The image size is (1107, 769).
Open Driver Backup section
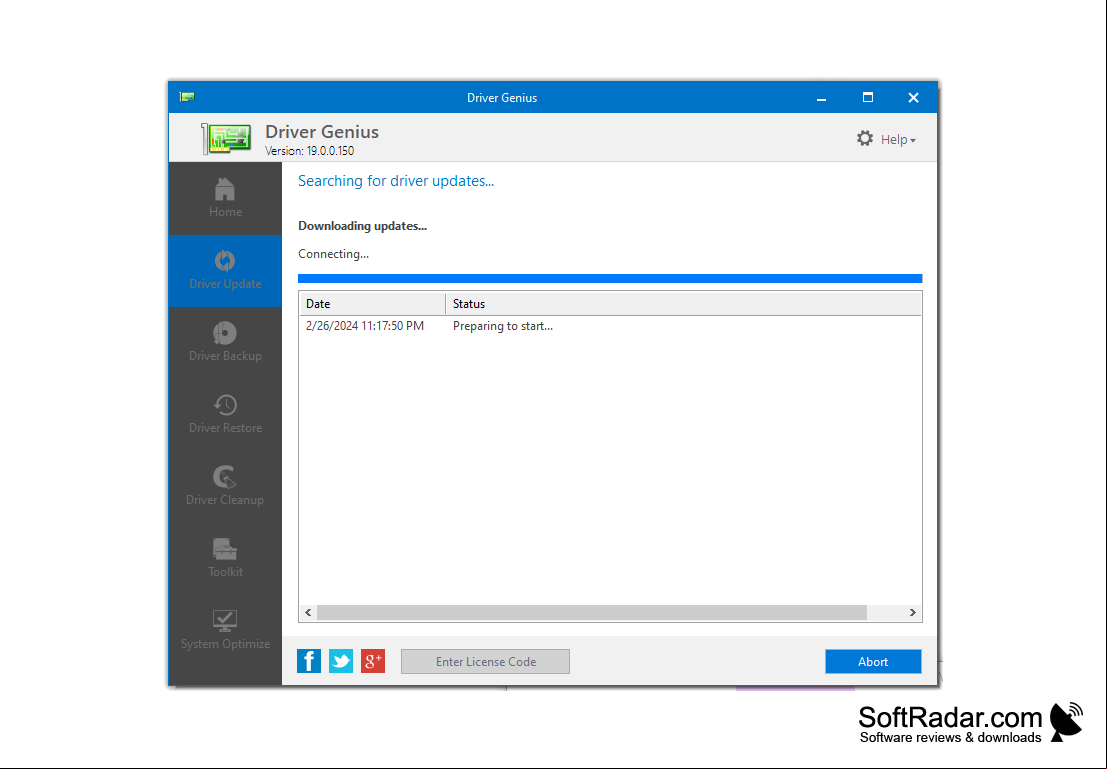(x=225, y=342)
